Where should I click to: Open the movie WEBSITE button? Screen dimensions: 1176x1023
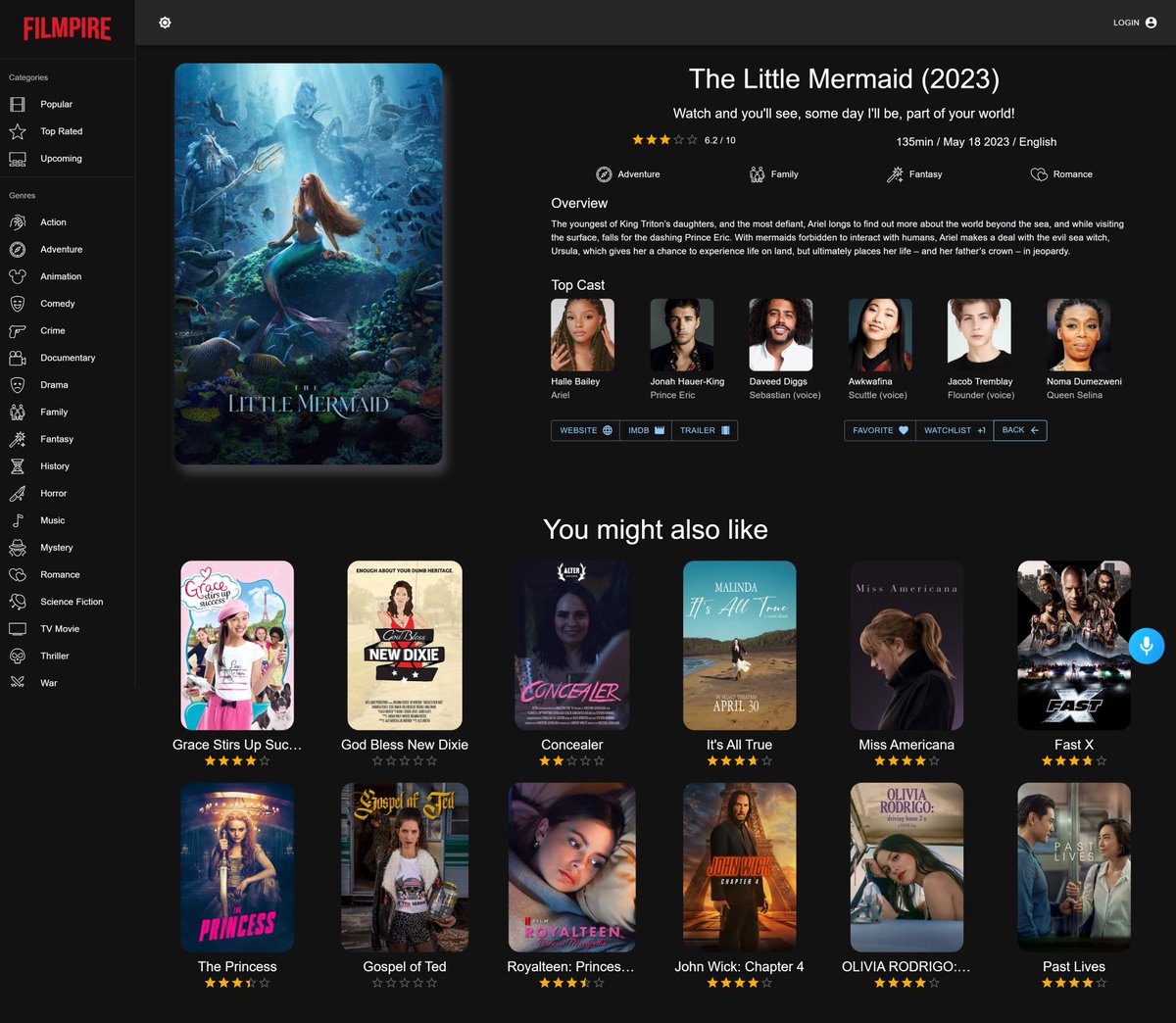585,430
